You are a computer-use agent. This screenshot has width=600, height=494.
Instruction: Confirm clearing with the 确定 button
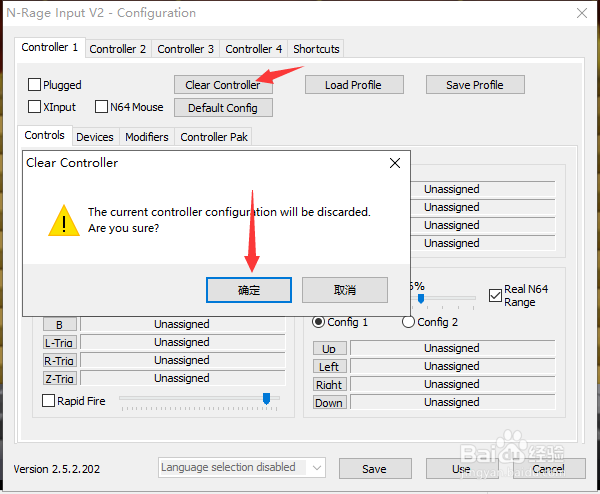point(249,290)
